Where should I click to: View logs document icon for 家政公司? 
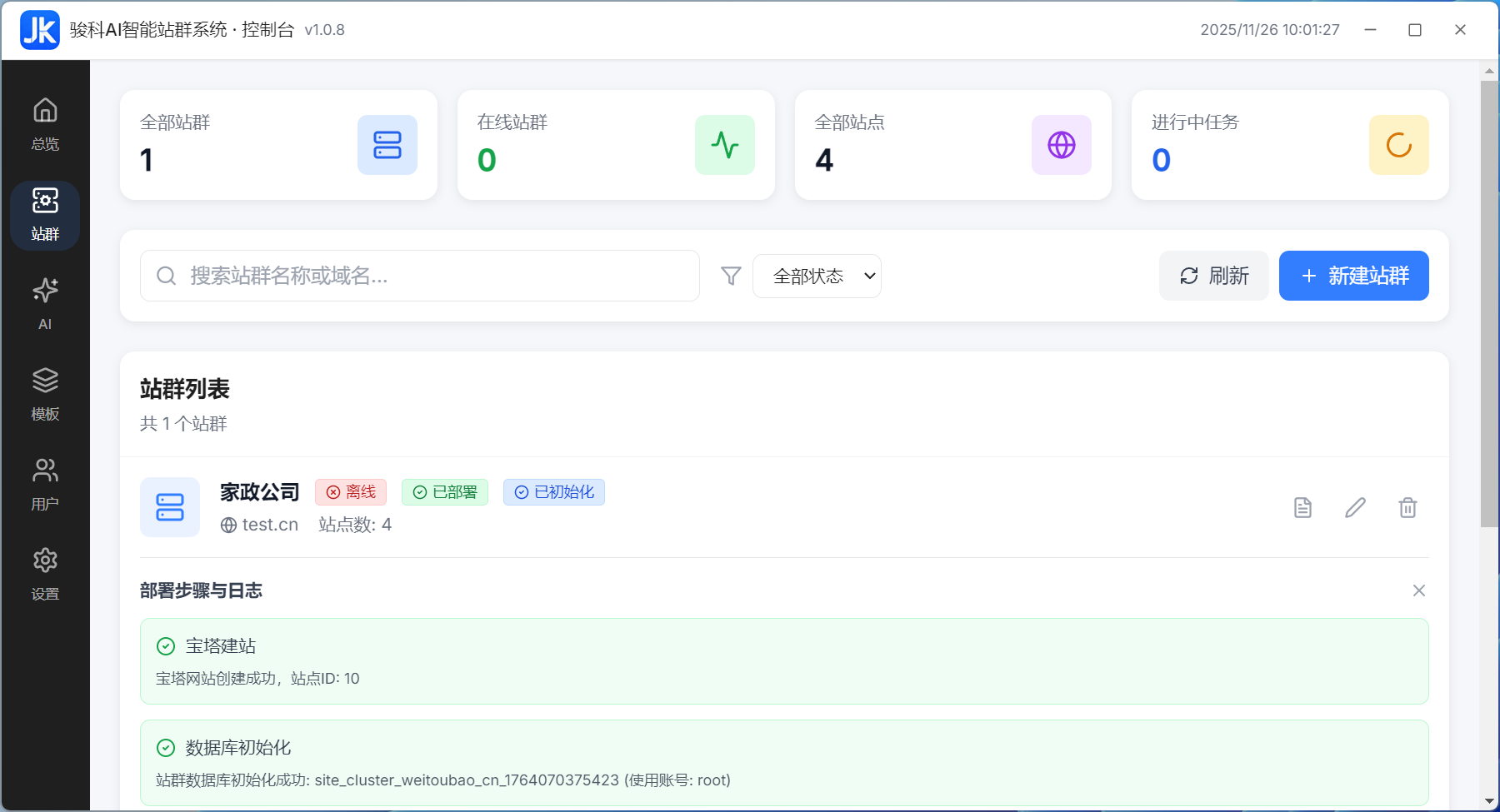point(1302,507)
